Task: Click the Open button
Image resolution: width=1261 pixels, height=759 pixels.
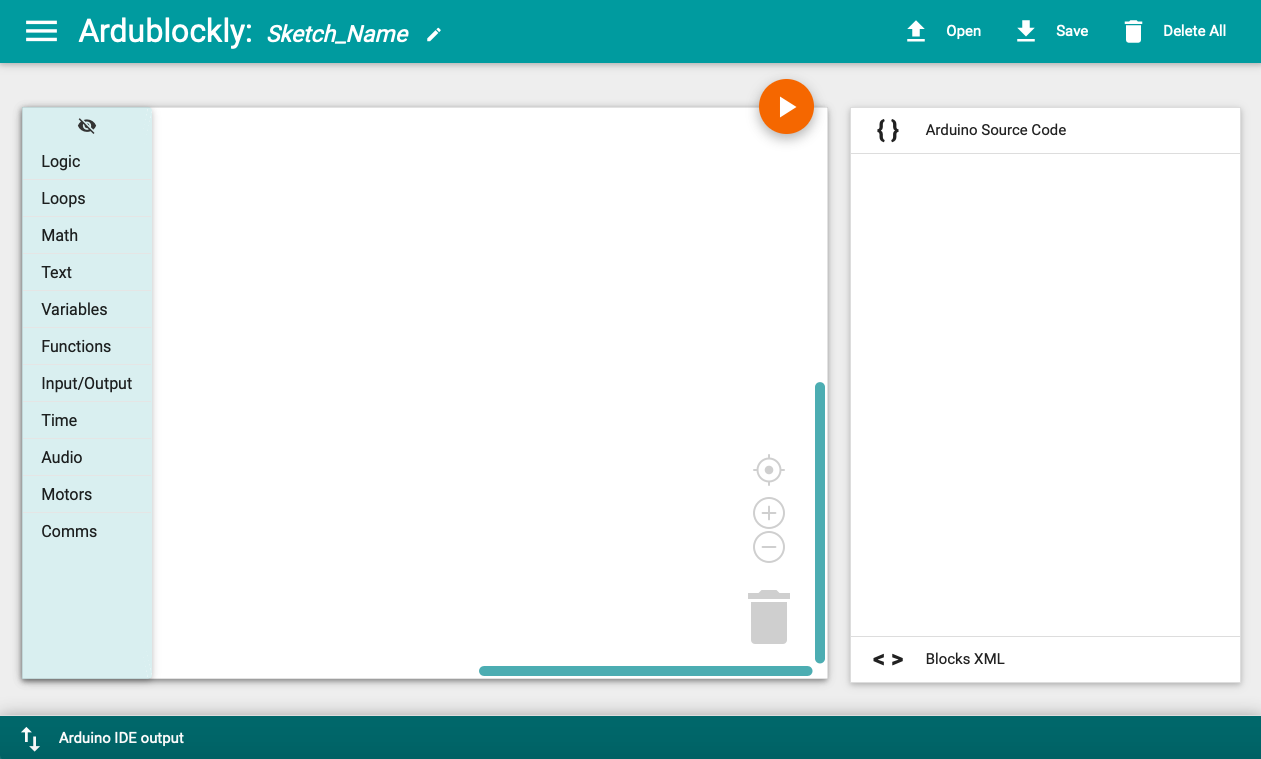Action: [x=944, y=31]
